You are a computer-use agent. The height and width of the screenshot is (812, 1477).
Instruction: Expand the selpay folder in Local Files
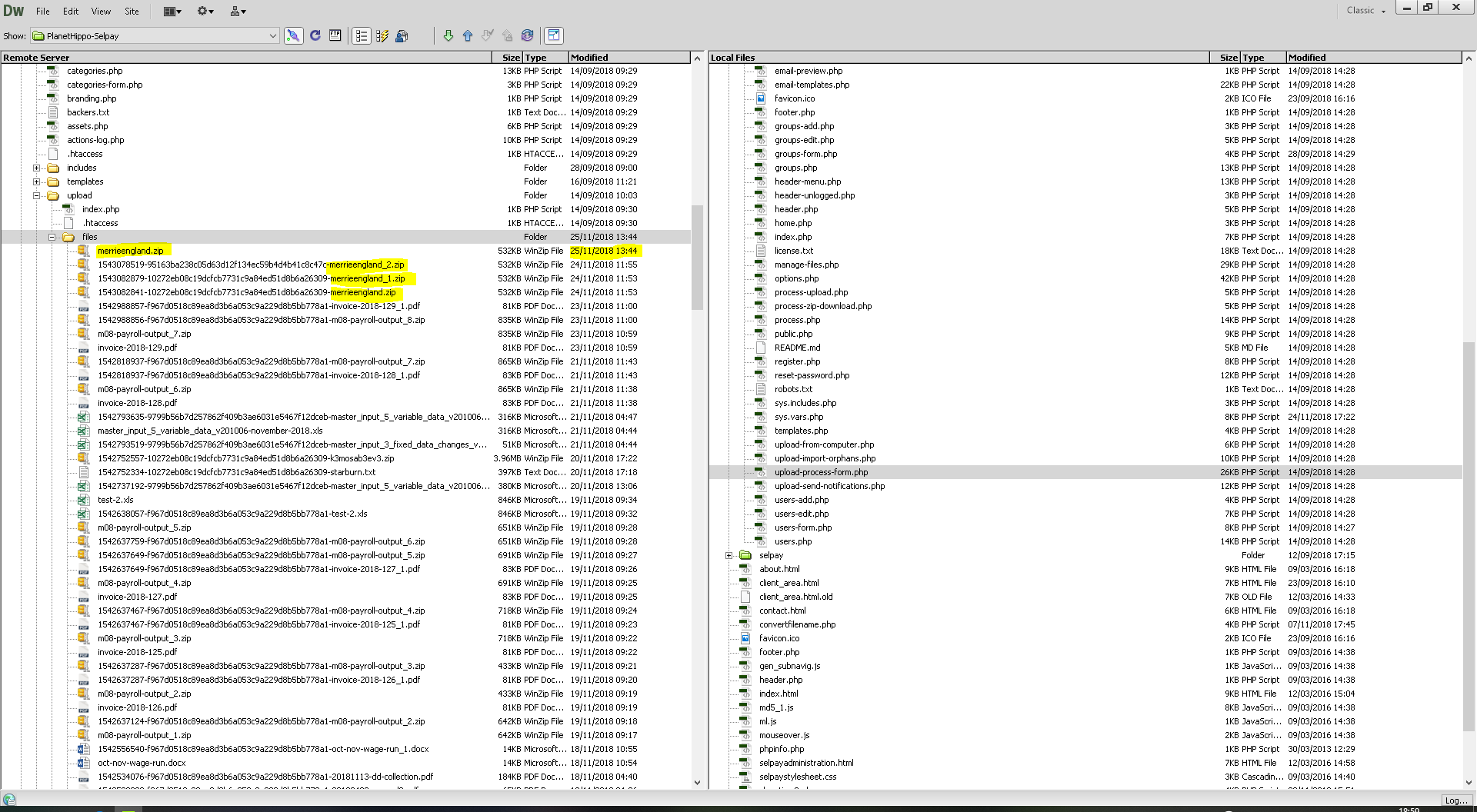coord(728,555)
